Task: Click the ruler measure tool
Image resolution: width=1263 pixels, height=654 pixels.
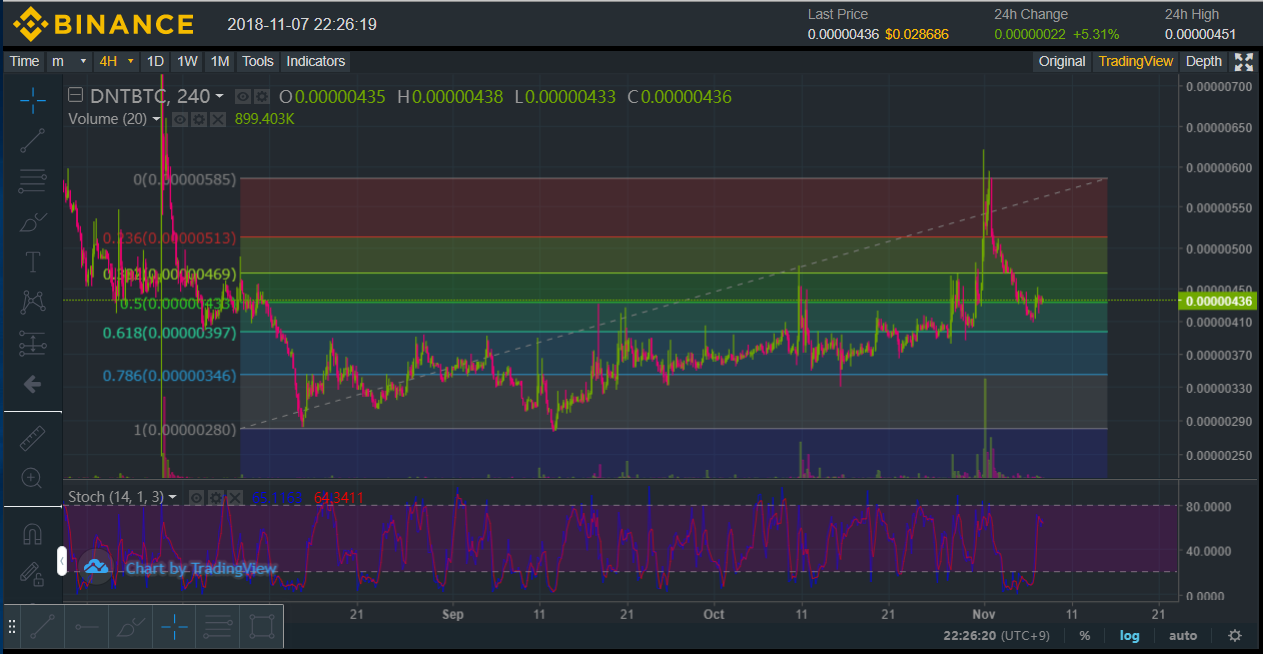Action: tap(32, 437)
